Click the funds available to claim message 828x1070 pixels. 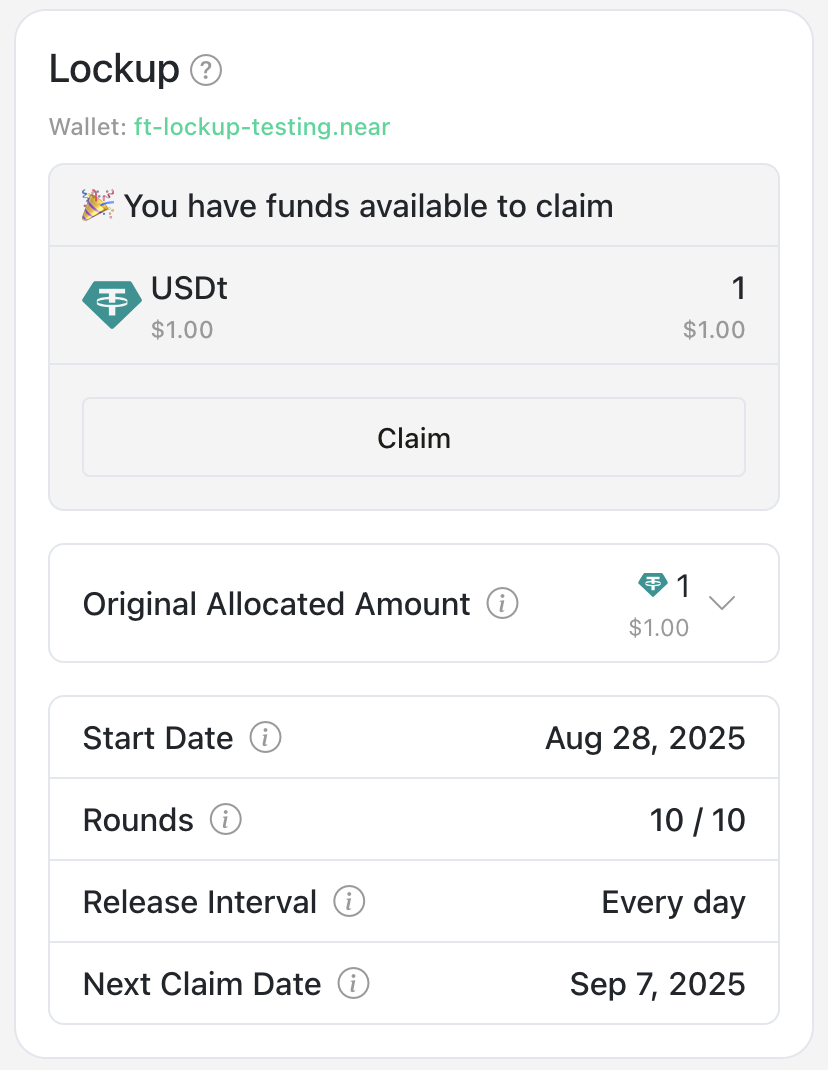click(x=368, y=206)
